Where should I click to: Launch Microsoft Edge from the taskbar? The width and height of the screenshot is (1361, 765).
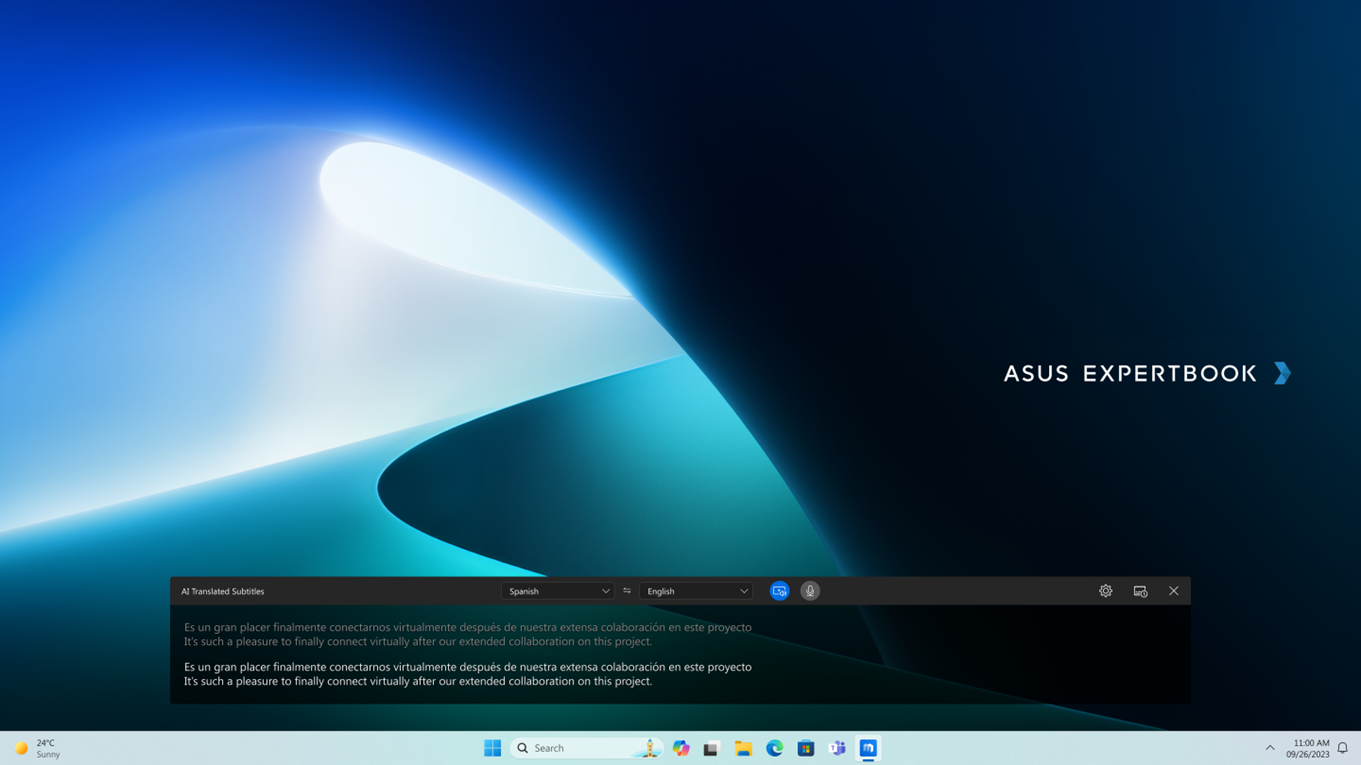click(x=774, y=748)
